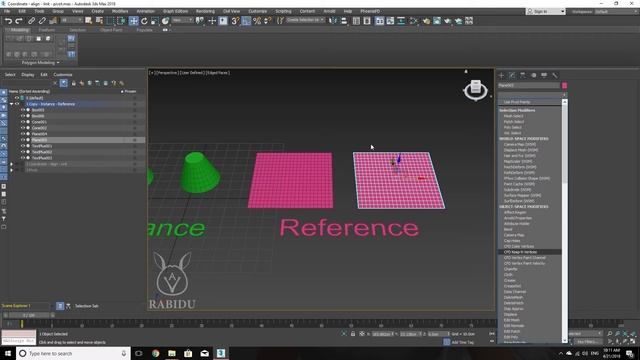Expand the Polygon Modeling ribbon panel
The width and height of the screenshot is (640, 360).
[x=40, y=63]
